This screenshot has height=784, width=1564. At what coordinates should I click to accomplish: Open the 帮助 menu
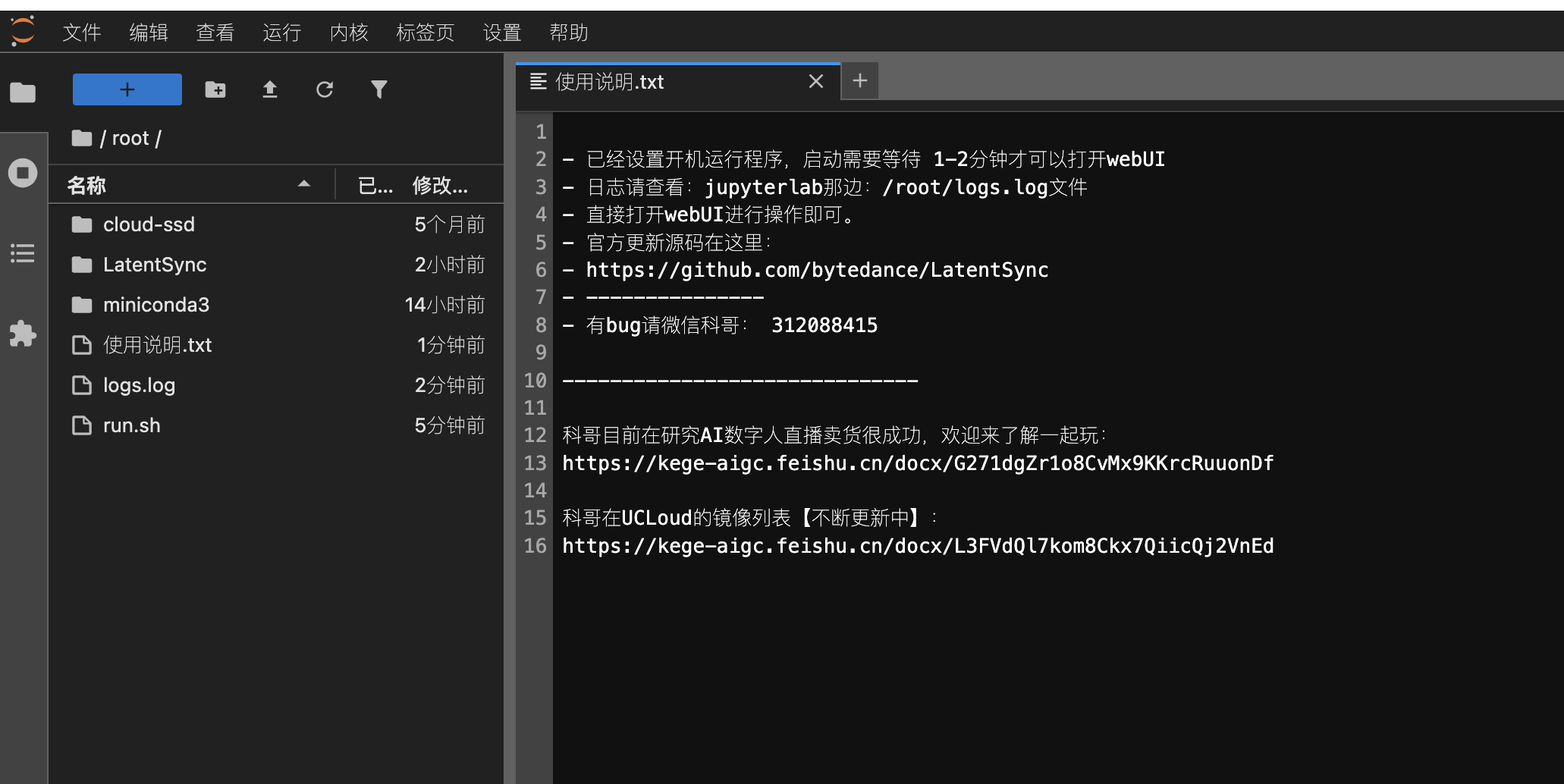coord(569,33)
